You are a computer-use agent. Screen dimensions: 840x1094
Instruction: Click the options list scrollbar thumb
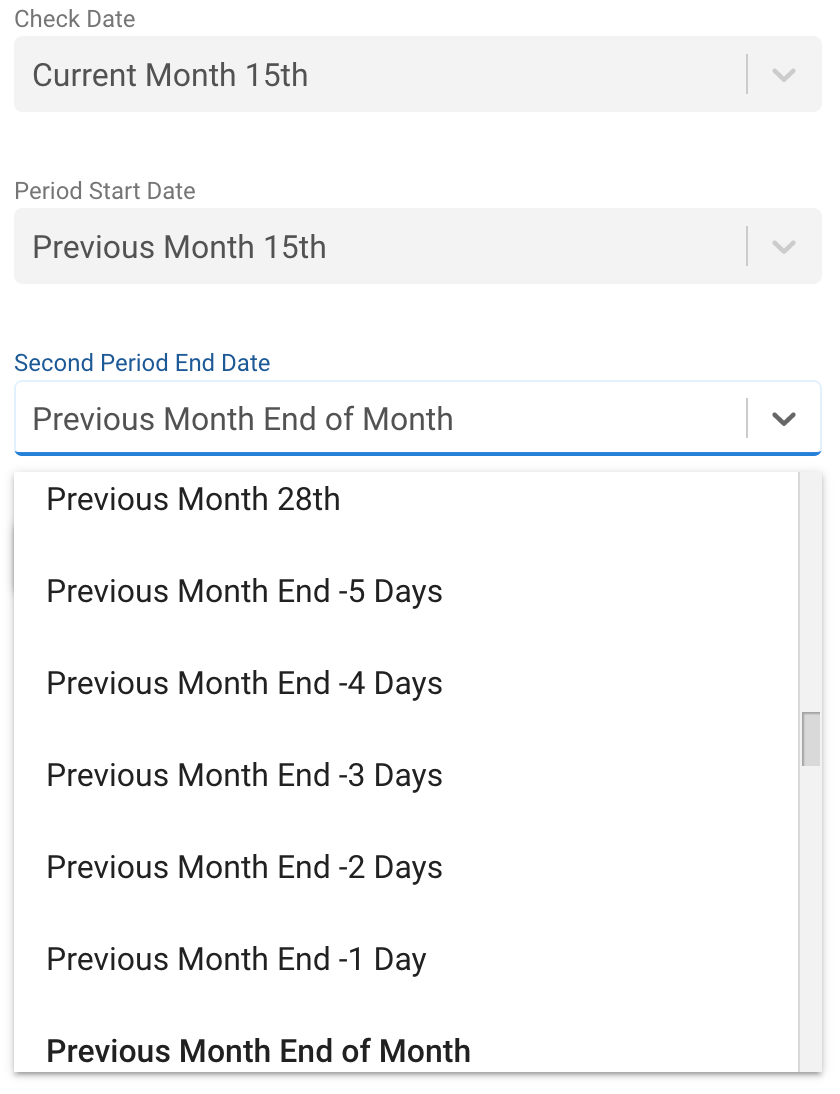[x=811, y=739]
